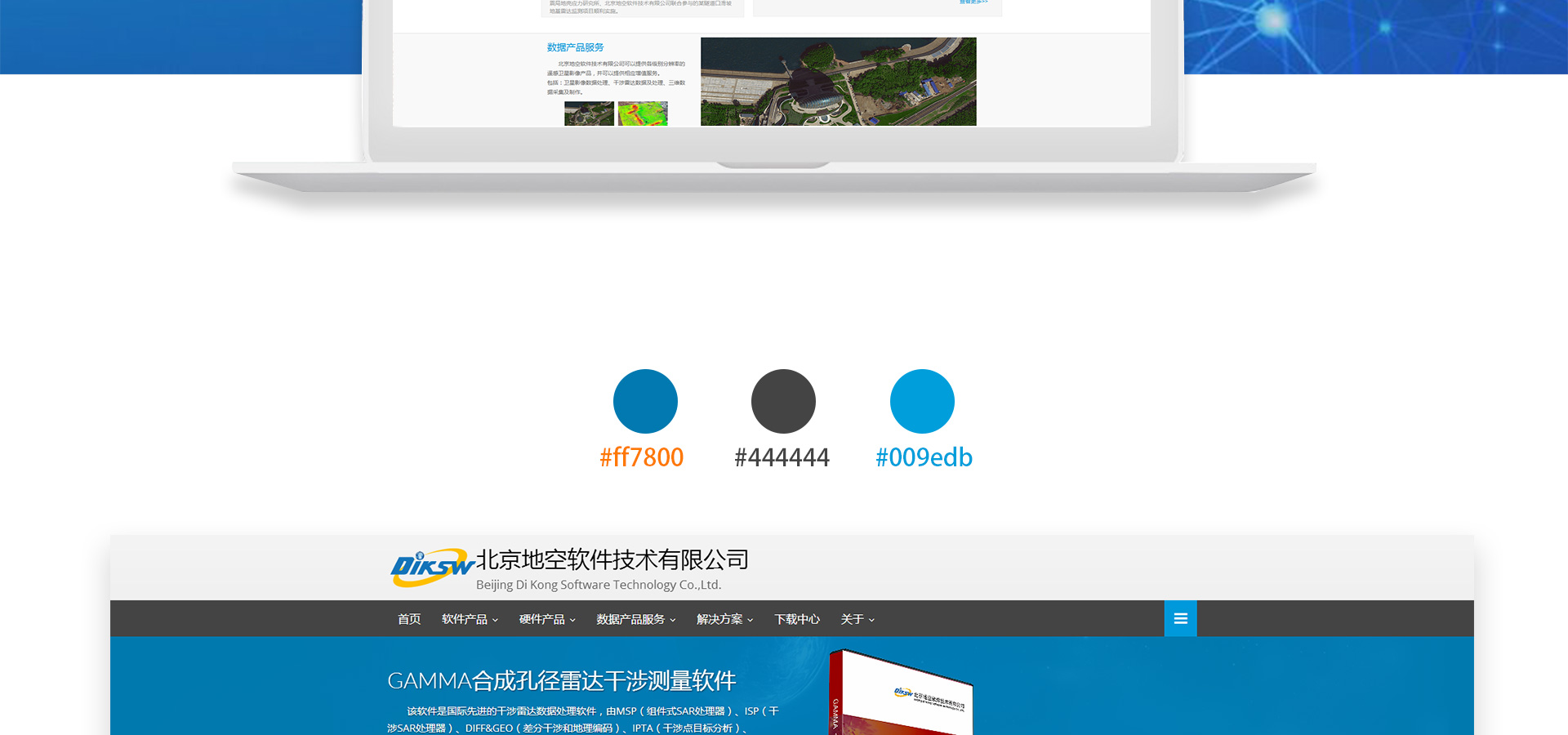
Task: Open the 下载中心 menu item
Action: click(x=797, y=620)
